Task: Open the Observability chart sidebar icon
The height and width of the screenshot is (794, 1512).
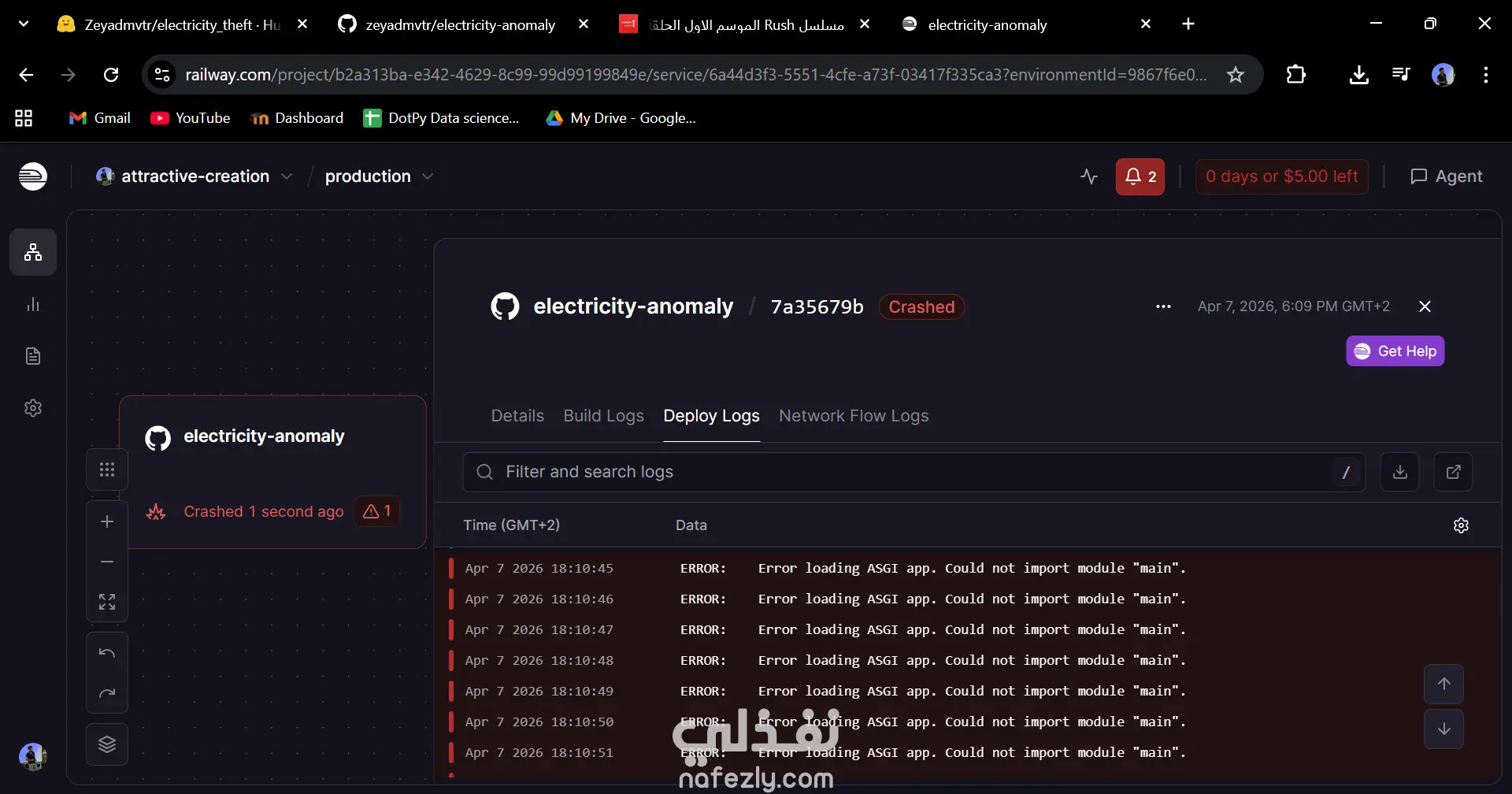Action: (x=33, y=305)
